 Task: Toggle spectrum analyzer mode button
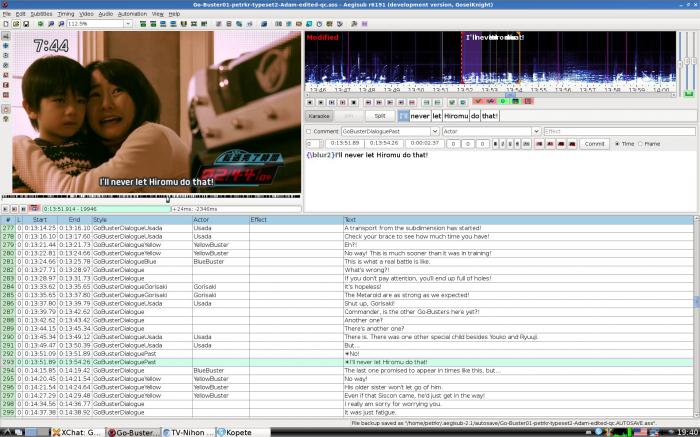tap(515, 101)
